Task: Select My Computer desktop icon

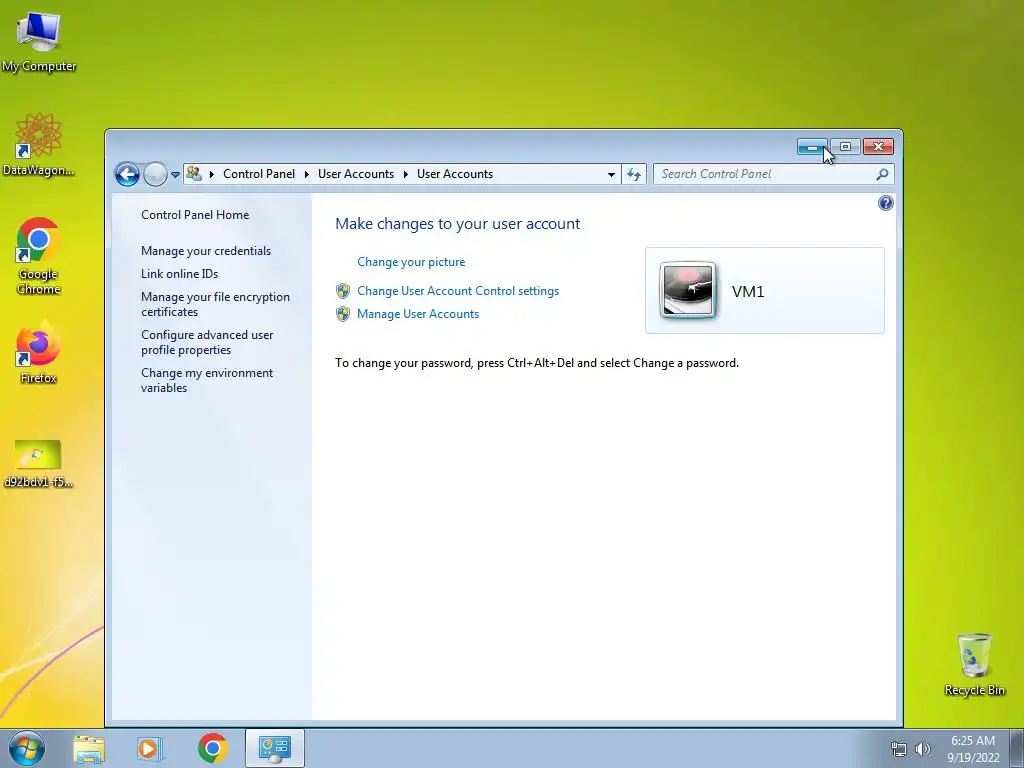Action: point(39,42)
